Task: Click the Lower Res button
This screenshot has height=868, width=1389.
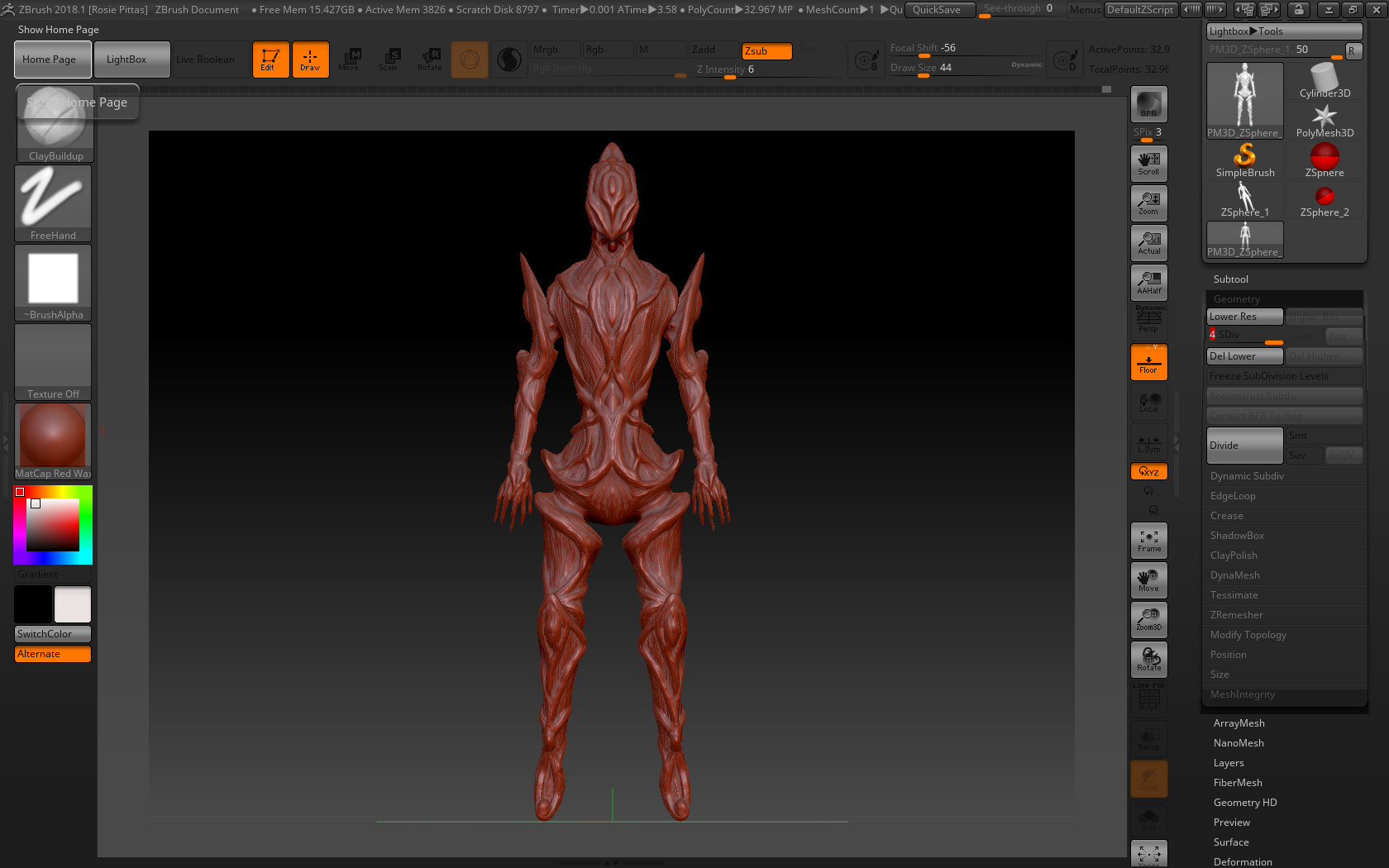Action: click(1245, 317)
